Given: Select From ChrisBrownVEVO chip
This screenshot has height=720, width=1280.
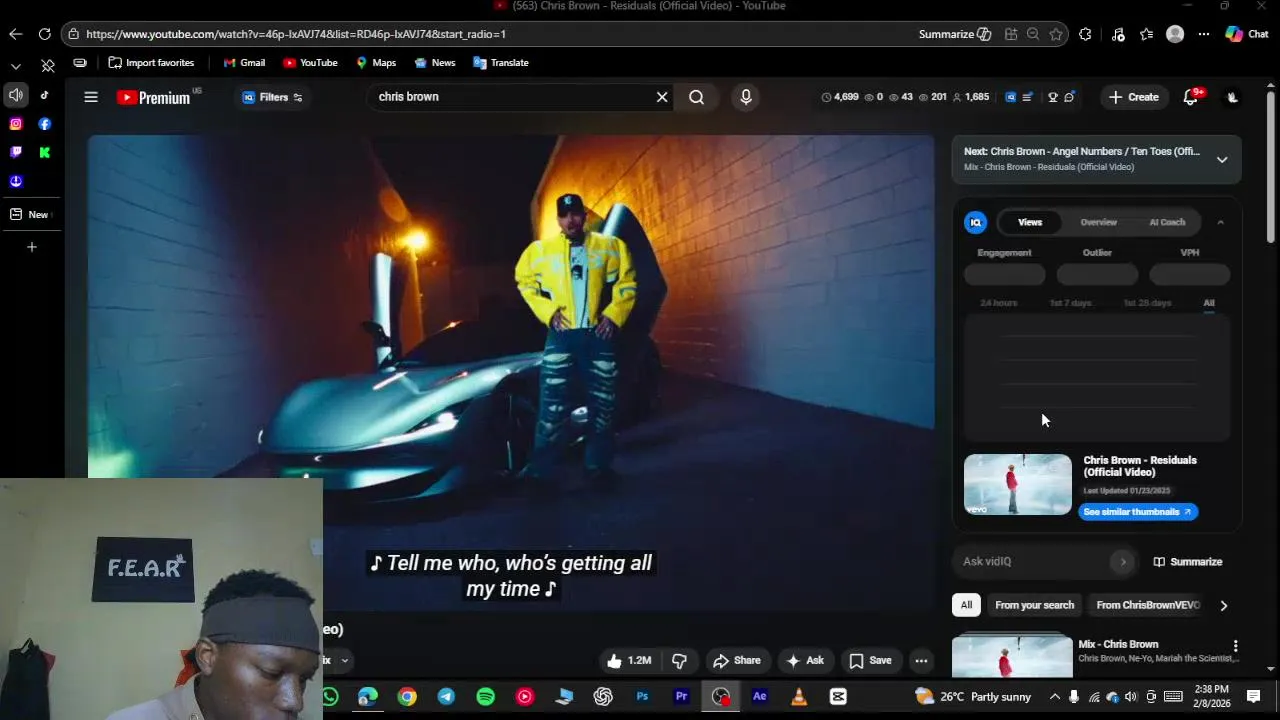Looking at the screenshot, I should pyautogui.click(x=1147, y=605).
